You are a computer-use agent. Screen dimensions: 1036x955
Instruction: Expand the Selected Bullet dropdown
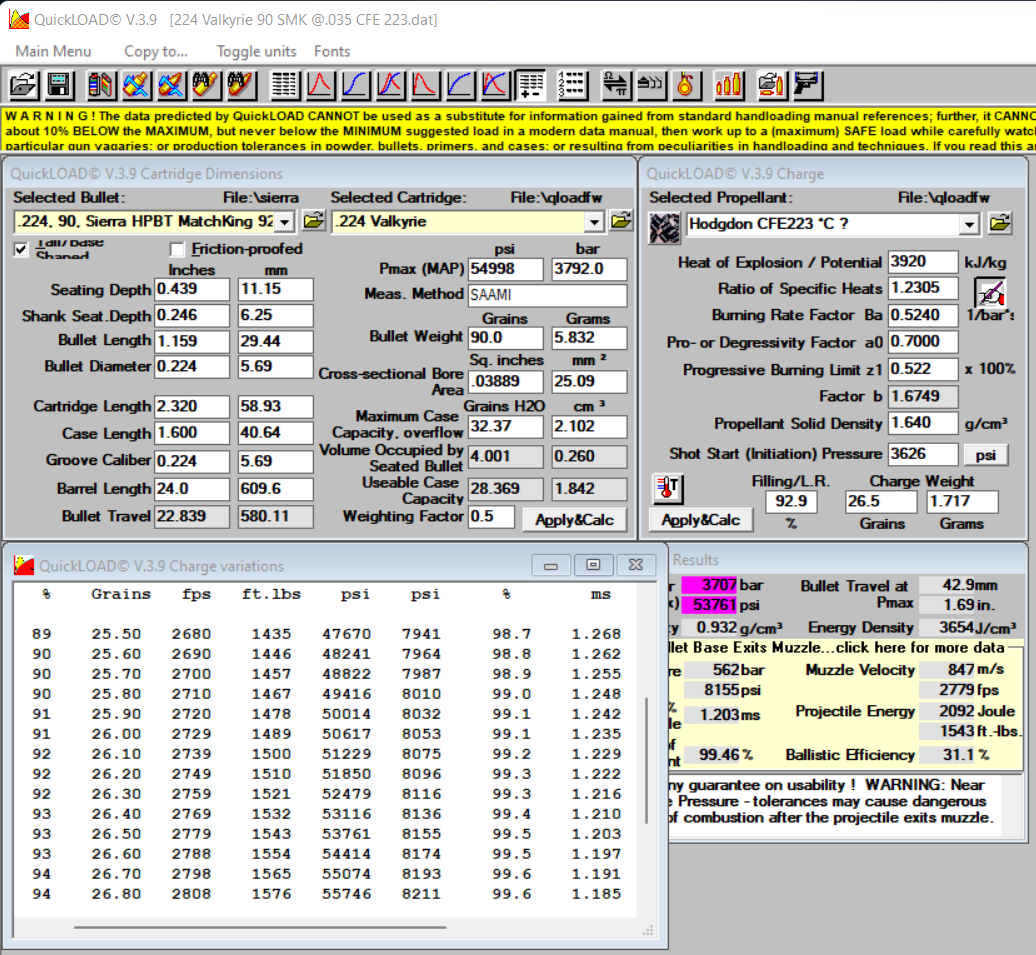tap(284, 222)
